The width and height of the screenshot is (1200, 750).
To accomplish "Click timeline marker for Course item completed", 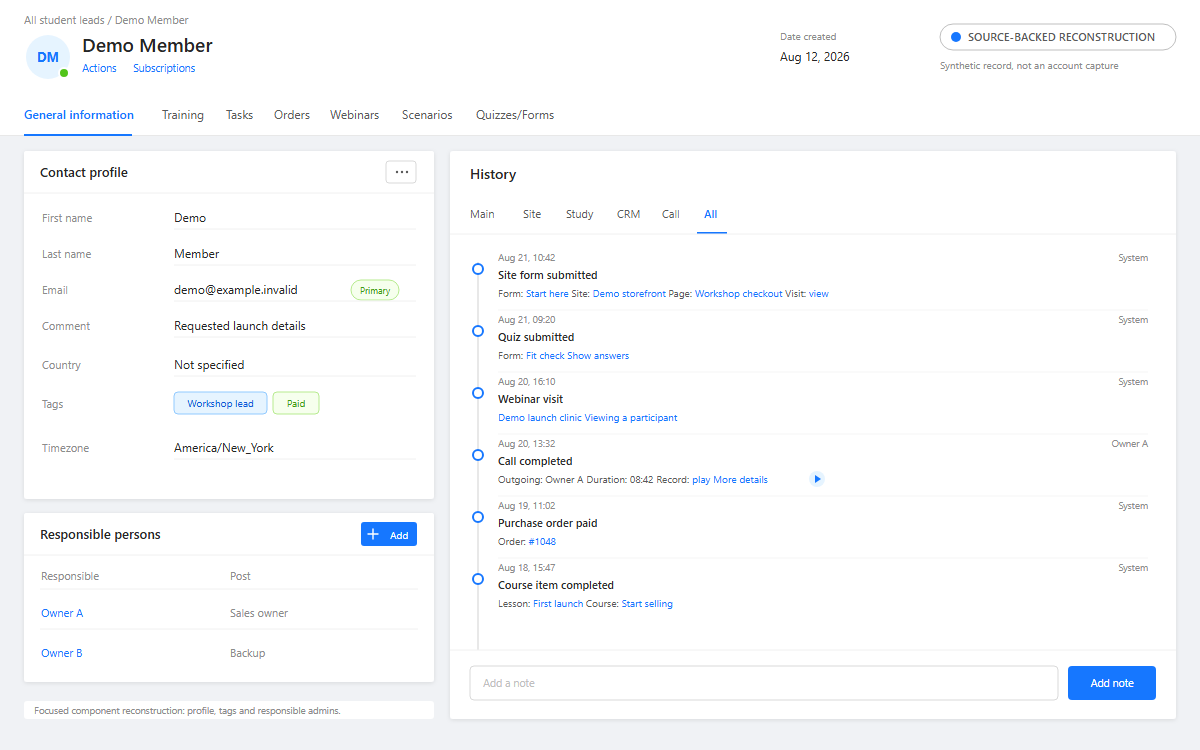I will pyautogui.click(x=478, y=579).
